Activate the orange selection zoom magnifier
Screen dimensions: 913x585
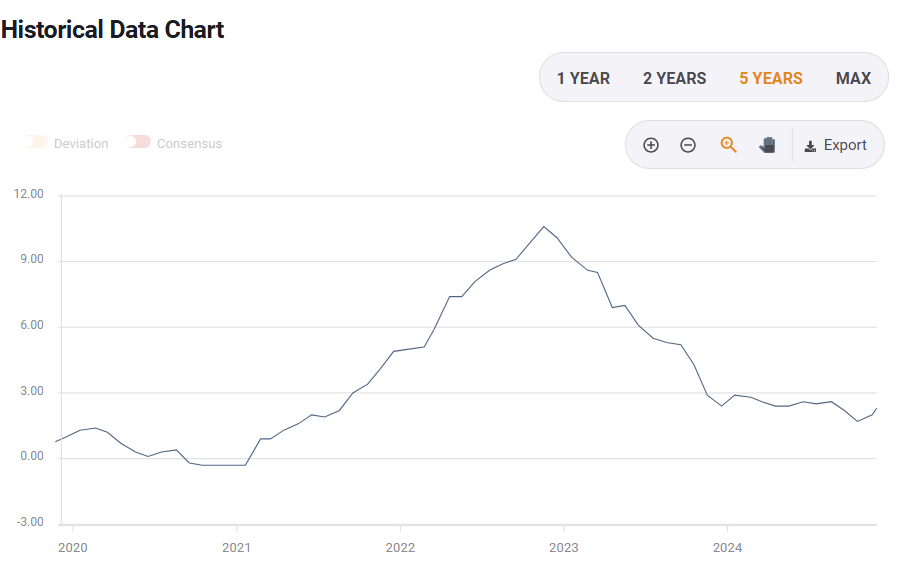tap(728, 145)
